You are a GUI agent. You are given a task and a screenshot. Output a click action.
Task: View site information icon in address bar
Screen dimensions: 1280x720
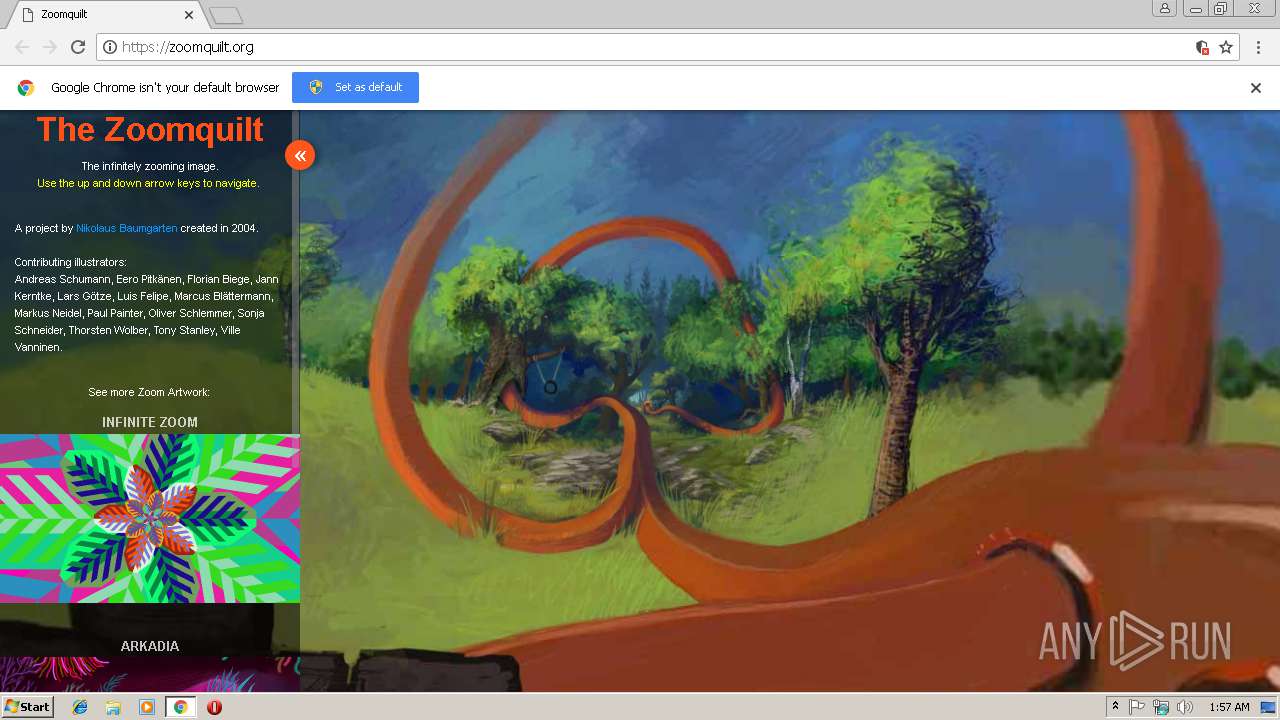tap(110, 47)
